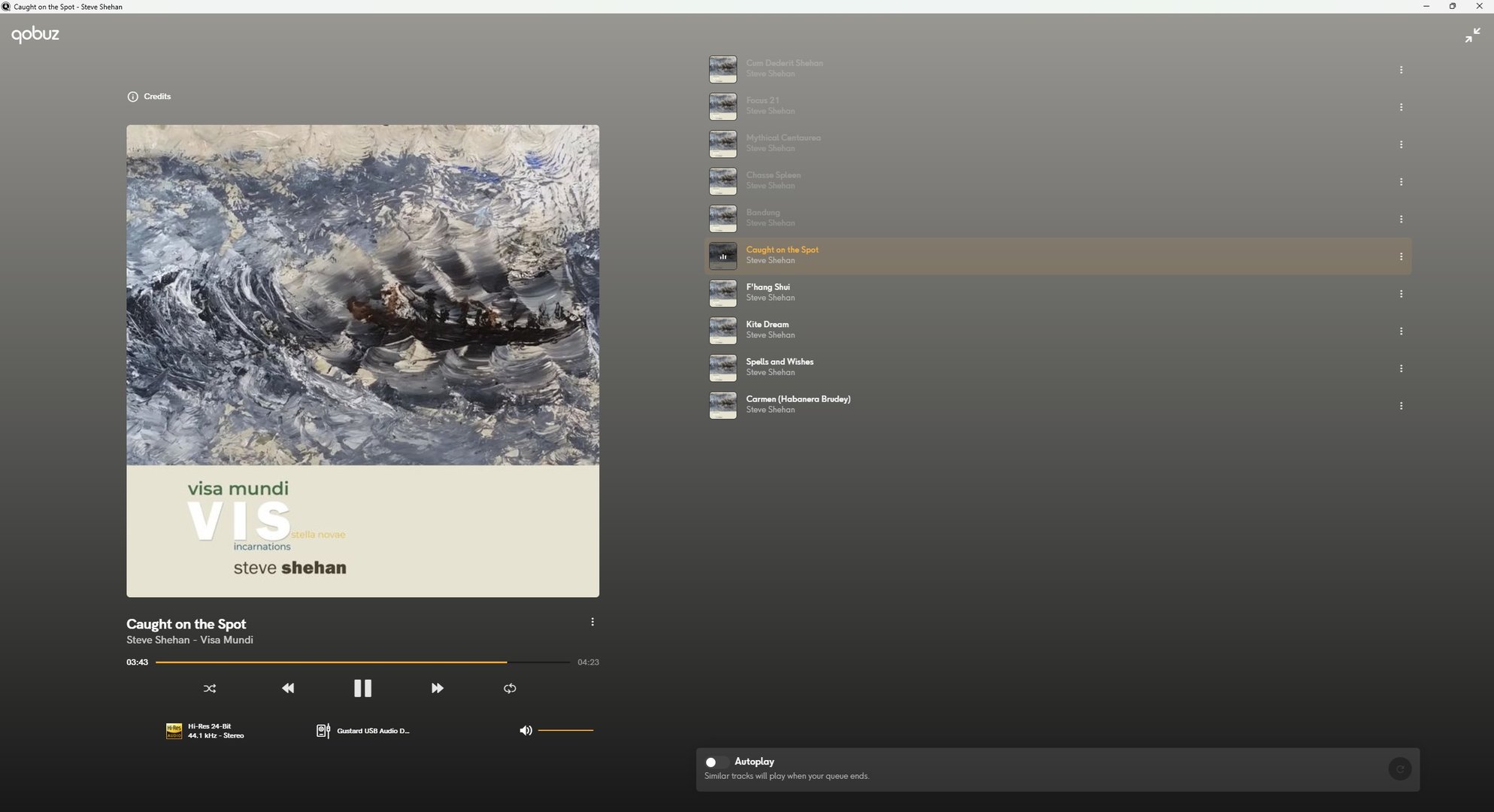Open the artist and album line Steve Shehan - Visa Mundi
The image size is (1494, 812).
point(189,640)
